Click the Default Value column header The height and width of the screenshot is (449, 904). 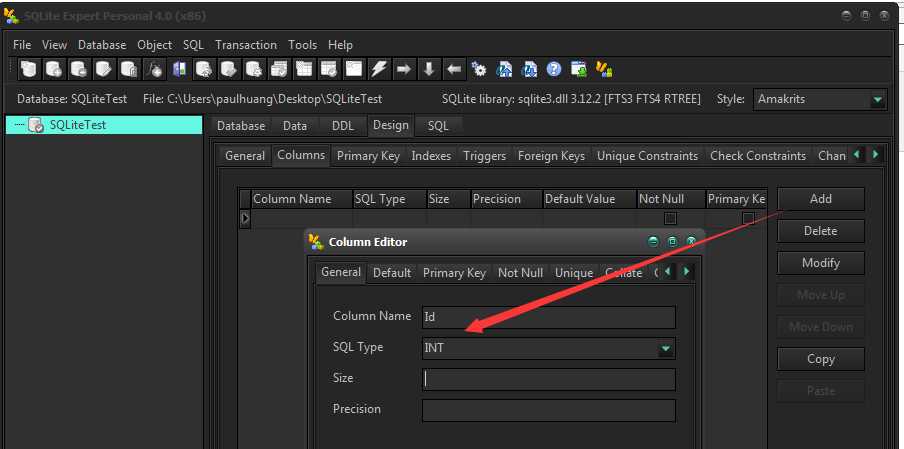pyautogui.click(x=589, y=199)
